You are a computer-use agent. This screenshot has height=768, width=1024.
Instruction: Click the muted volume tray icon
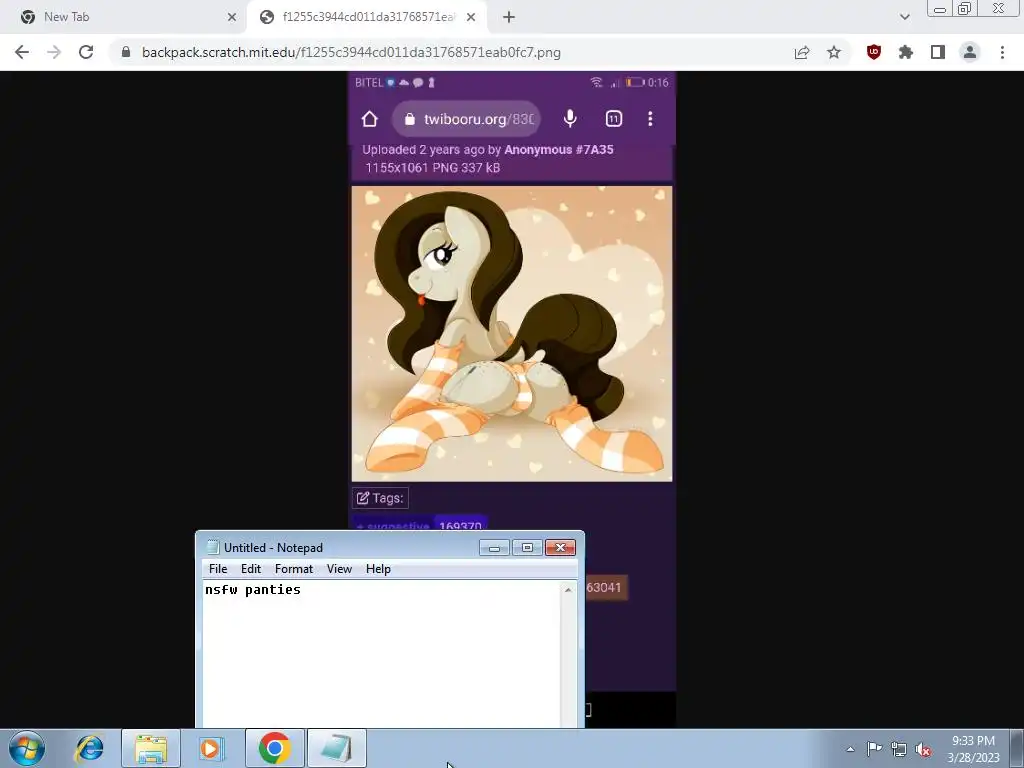pos(923,749)
